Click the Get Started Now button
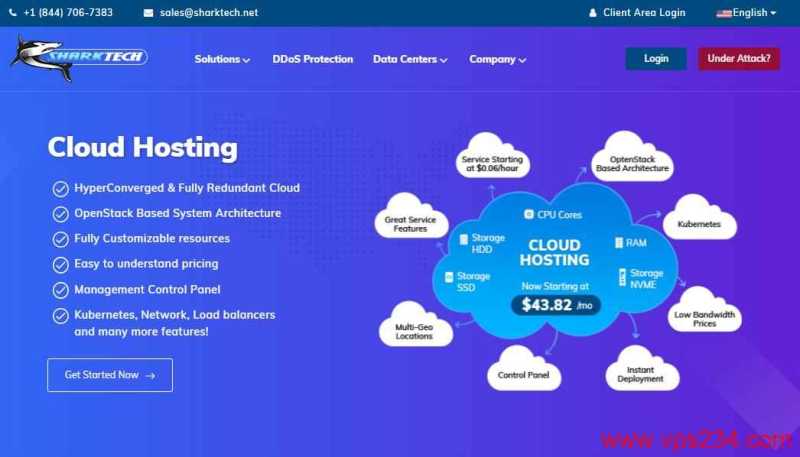800x457 pixels. click(110, 375)
